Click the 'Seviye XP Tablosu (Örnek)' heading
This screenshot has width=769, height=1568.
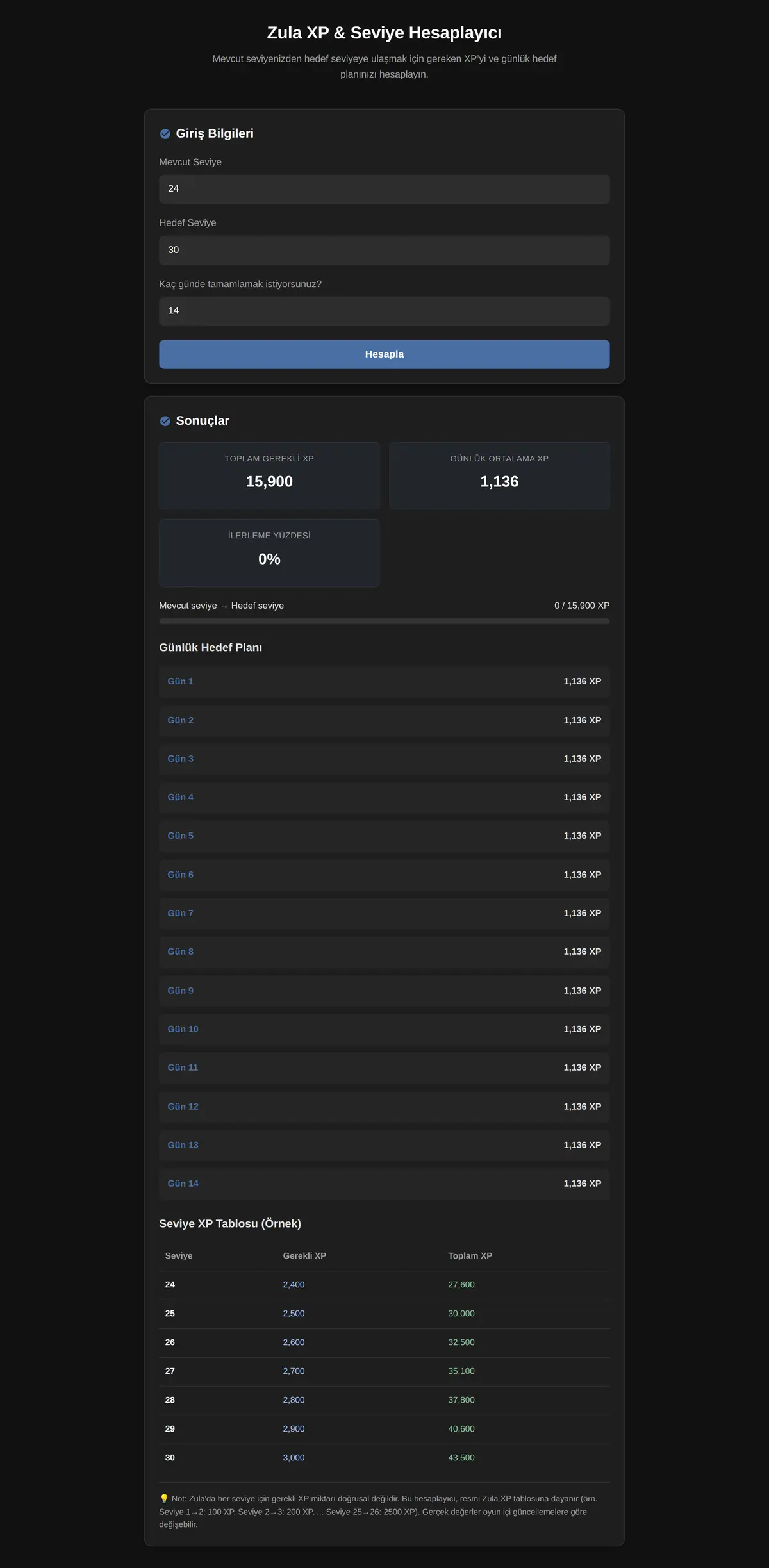(x=230, y=1224)
